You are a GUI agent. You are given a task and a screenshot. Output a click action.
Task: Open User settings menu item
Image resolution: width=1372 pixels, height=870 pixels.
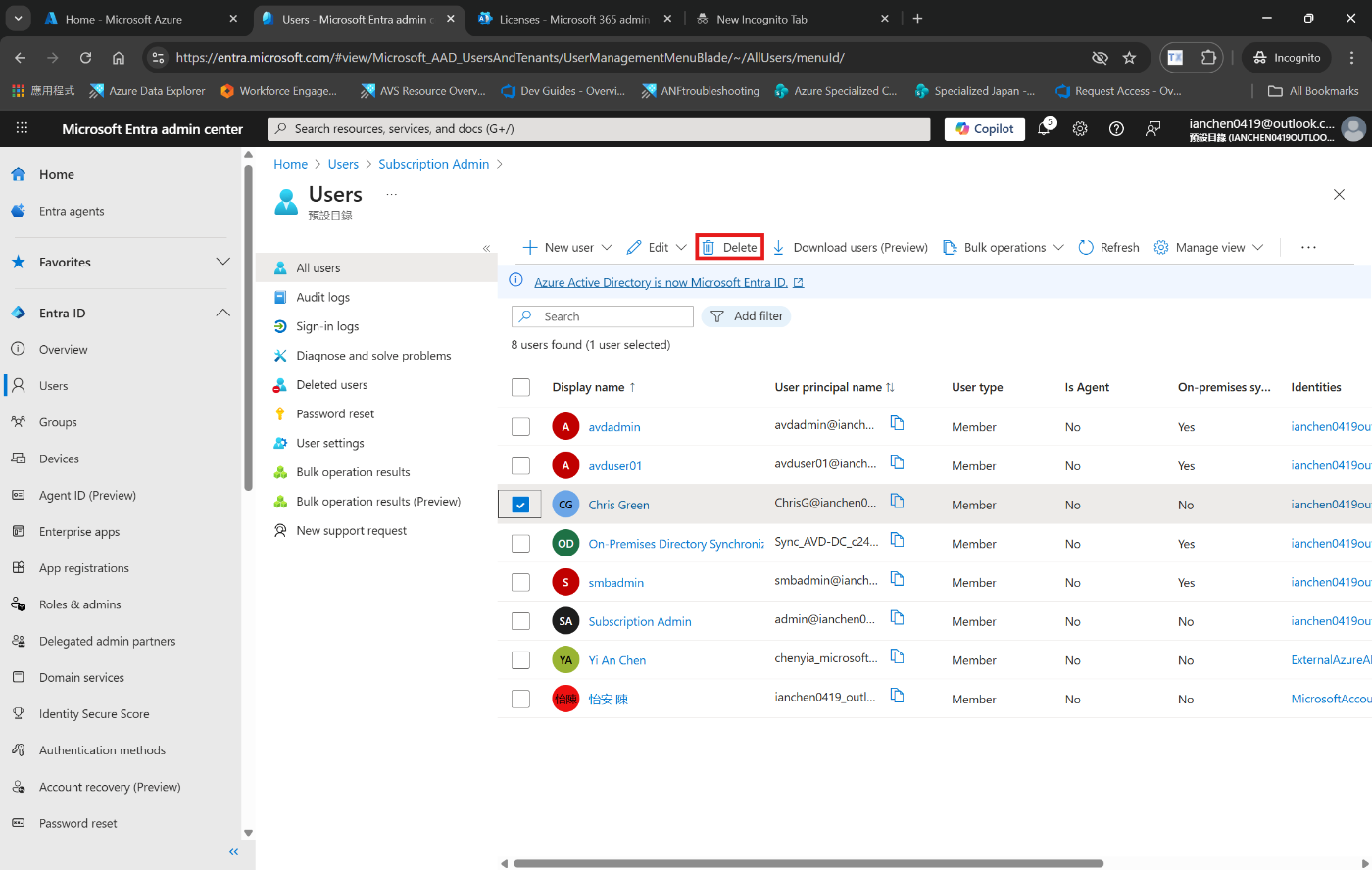(330, 443)
